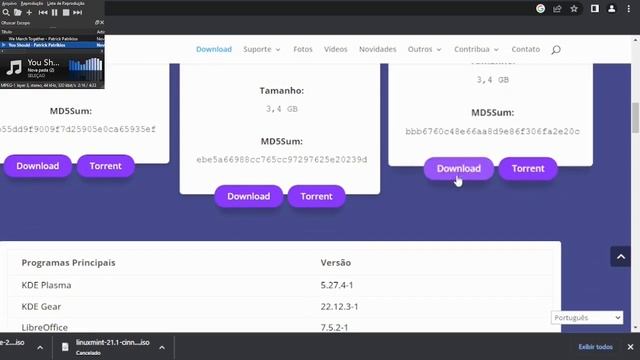The width and height of the screenshot is (640, 360).
Task: Toggle the browser side panel icon
Action: pos(595,9)
